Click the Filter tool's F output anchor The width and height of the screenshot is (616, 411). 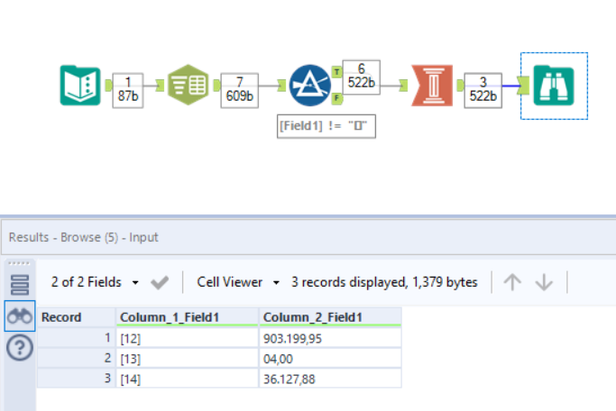338,98
